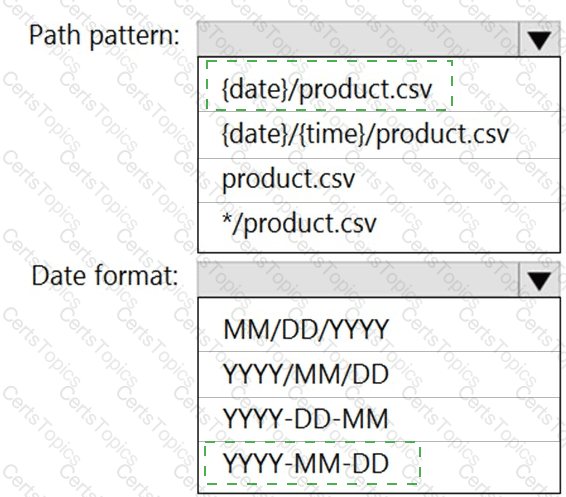Choose the green-outlined date format option

[312, 463]
